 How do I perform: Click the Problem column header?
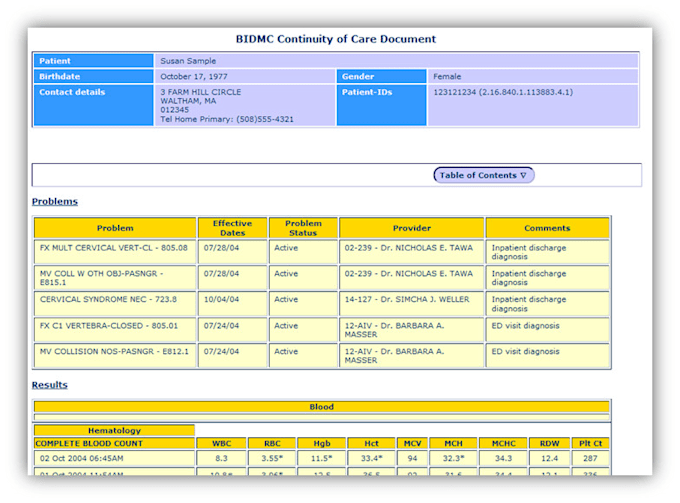point(115,228)
